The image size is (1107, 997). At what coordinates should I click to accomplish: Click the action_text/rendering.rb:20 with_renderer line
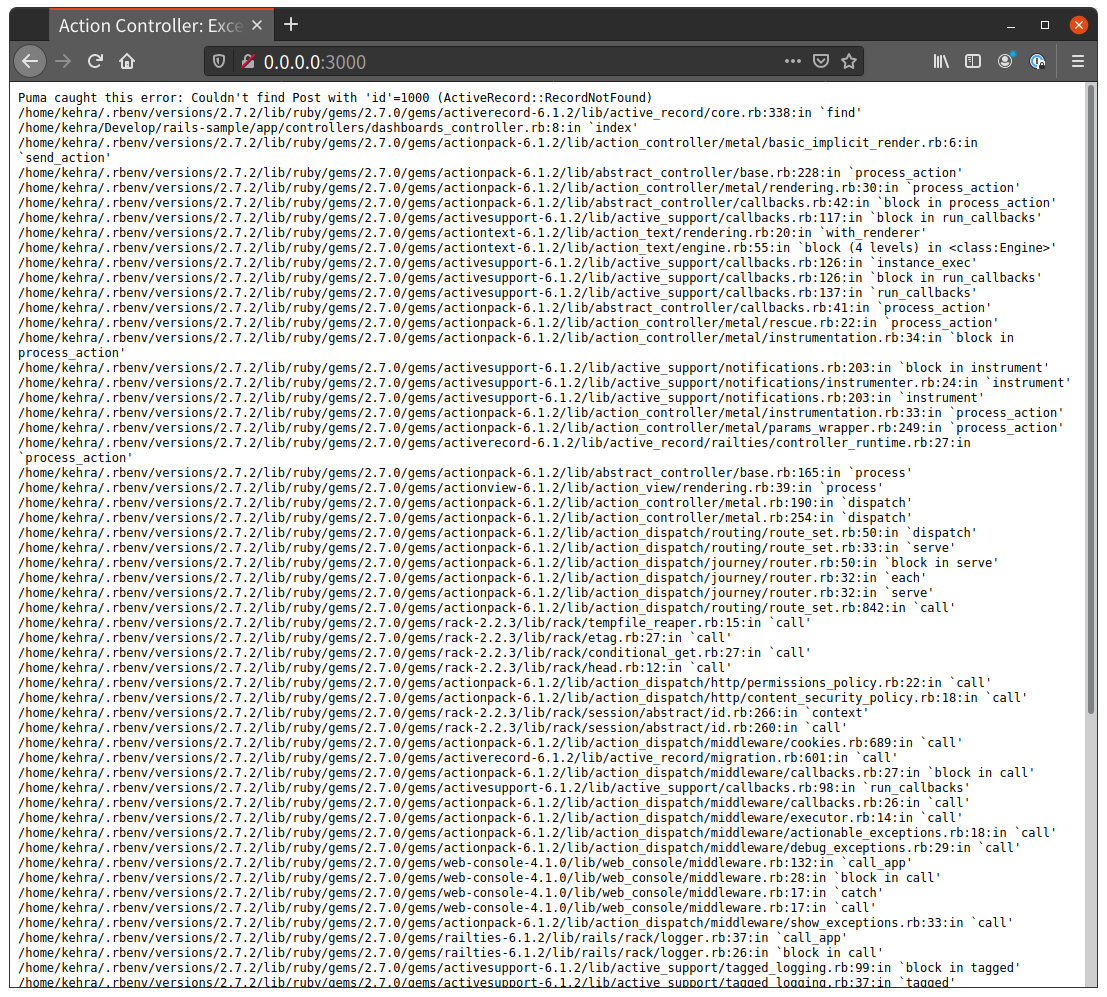(472, 233)
